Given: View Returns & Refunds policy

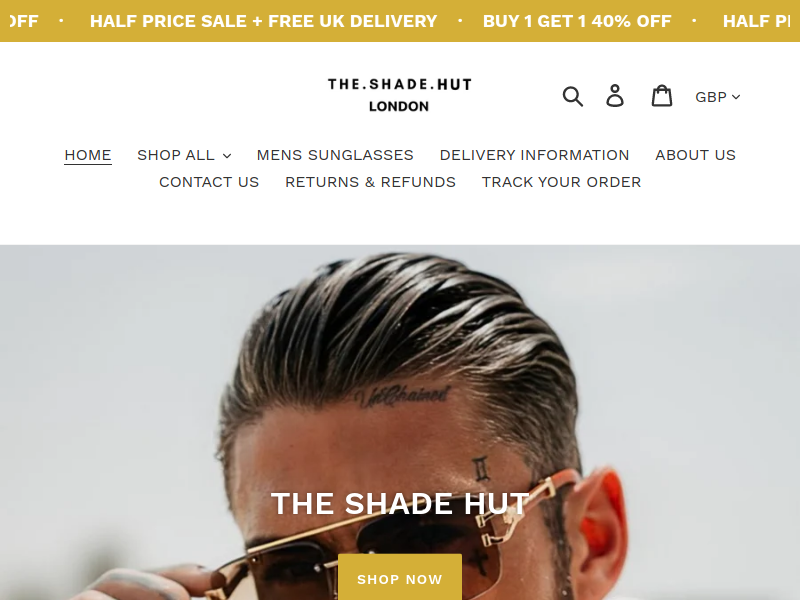Looking at the screenshot, I should pos(370,182).
